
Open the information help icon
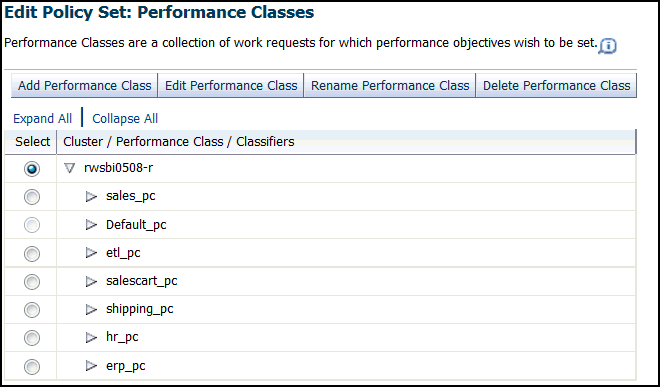(x=608, y=45)
